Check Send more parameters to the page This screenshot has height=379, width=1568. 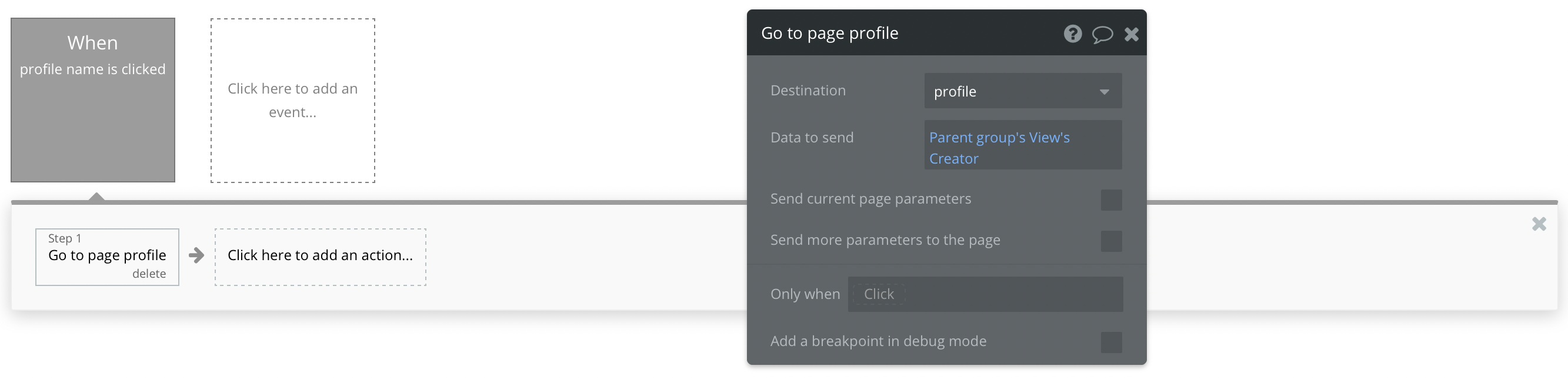[1111, 241]
